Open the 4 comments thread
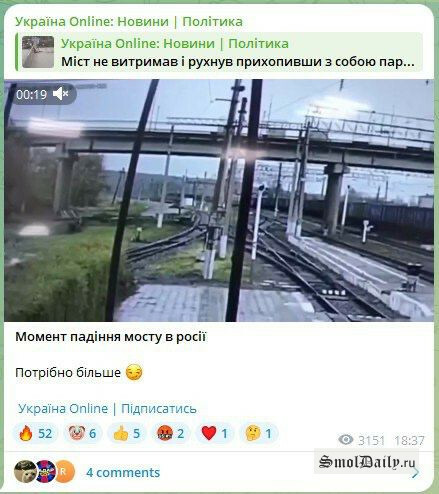The width and height of the screenshot is (439, 494). point(123,473)
